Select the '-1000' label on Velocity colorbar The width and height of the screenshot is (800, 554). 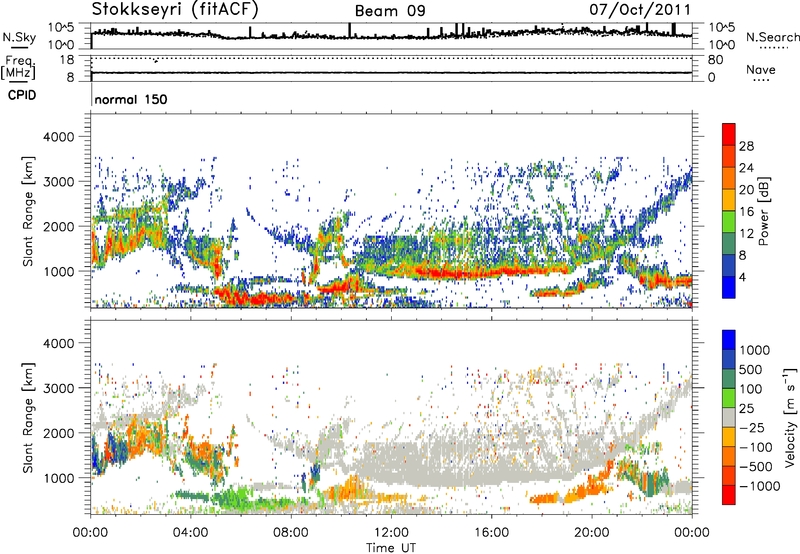click(x=759, y=486)
